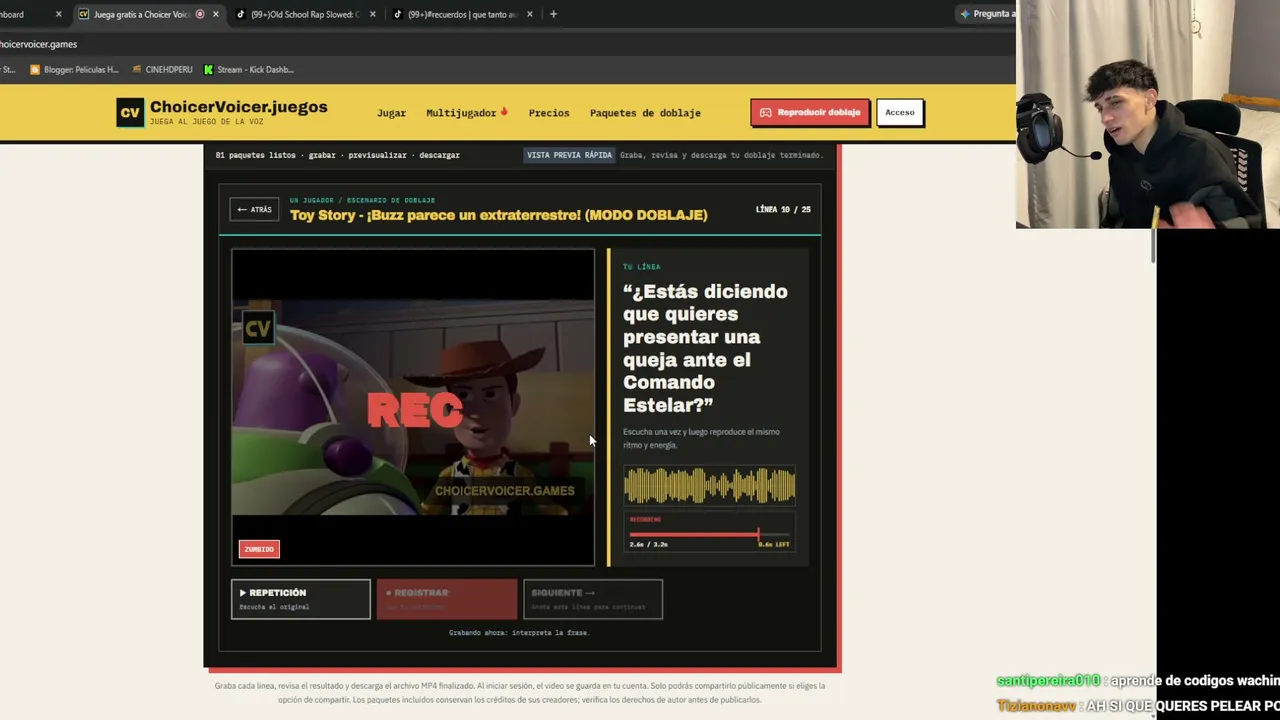Click the recording progress bar
The width and height of the screenshot is (1280, 720).
[710, 536]
